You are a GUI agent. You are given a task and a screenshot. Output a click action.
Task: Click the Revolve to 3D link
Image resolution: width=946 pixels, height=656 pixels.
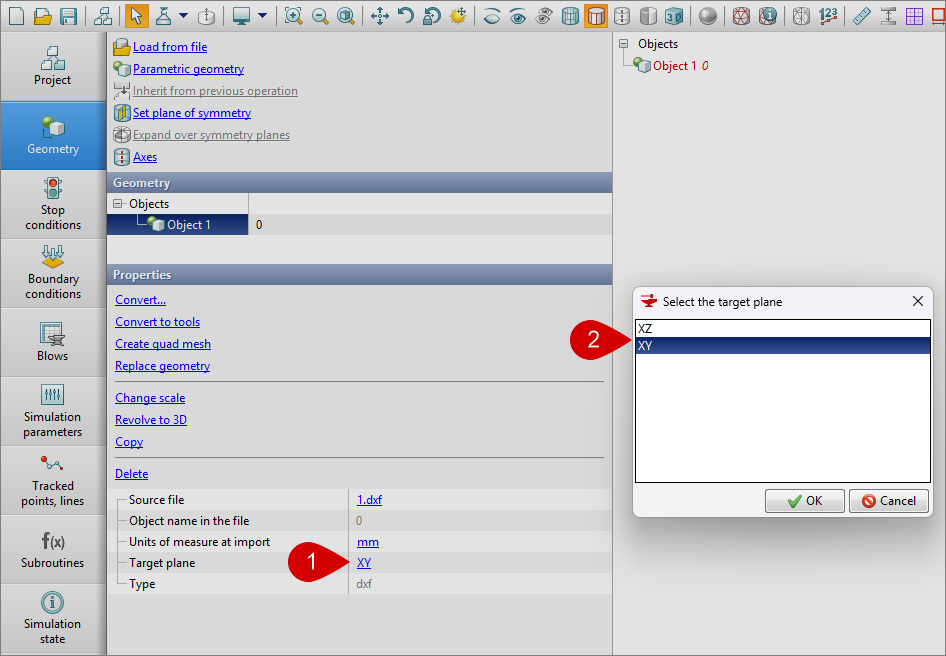[x=151, y=420]
